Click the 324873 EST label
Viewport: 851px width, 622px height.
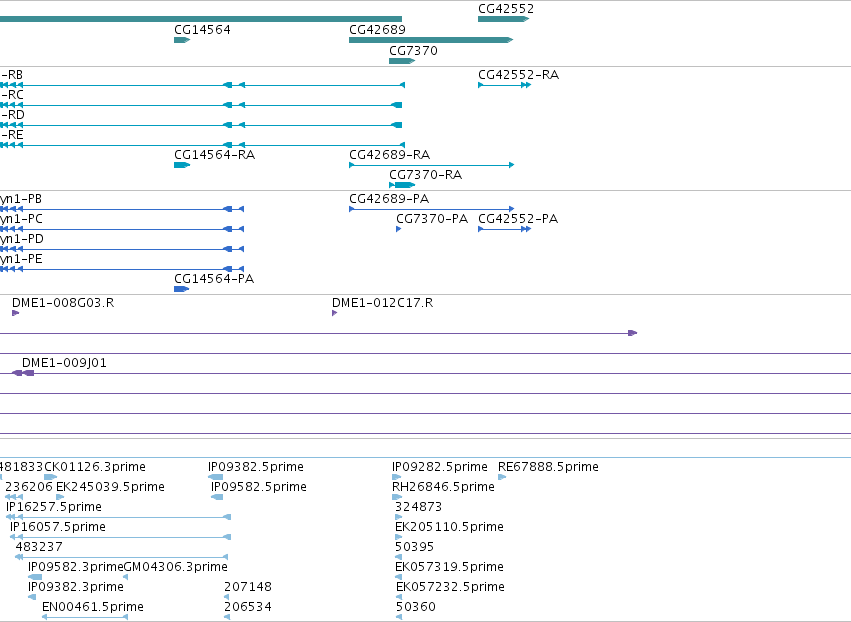pos(418,507)
